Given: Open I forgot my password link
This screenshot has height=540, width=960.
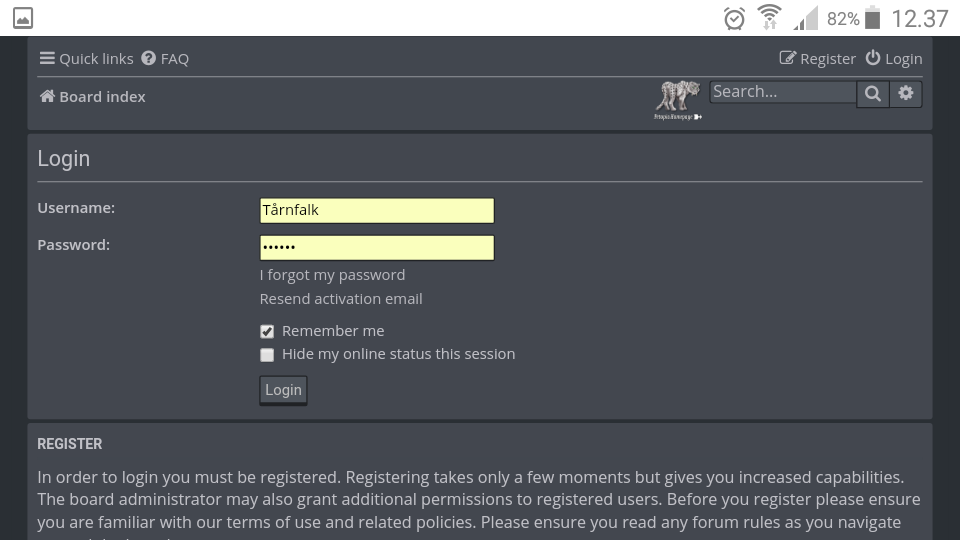Looking at the screenshot, I should point(332,275).
